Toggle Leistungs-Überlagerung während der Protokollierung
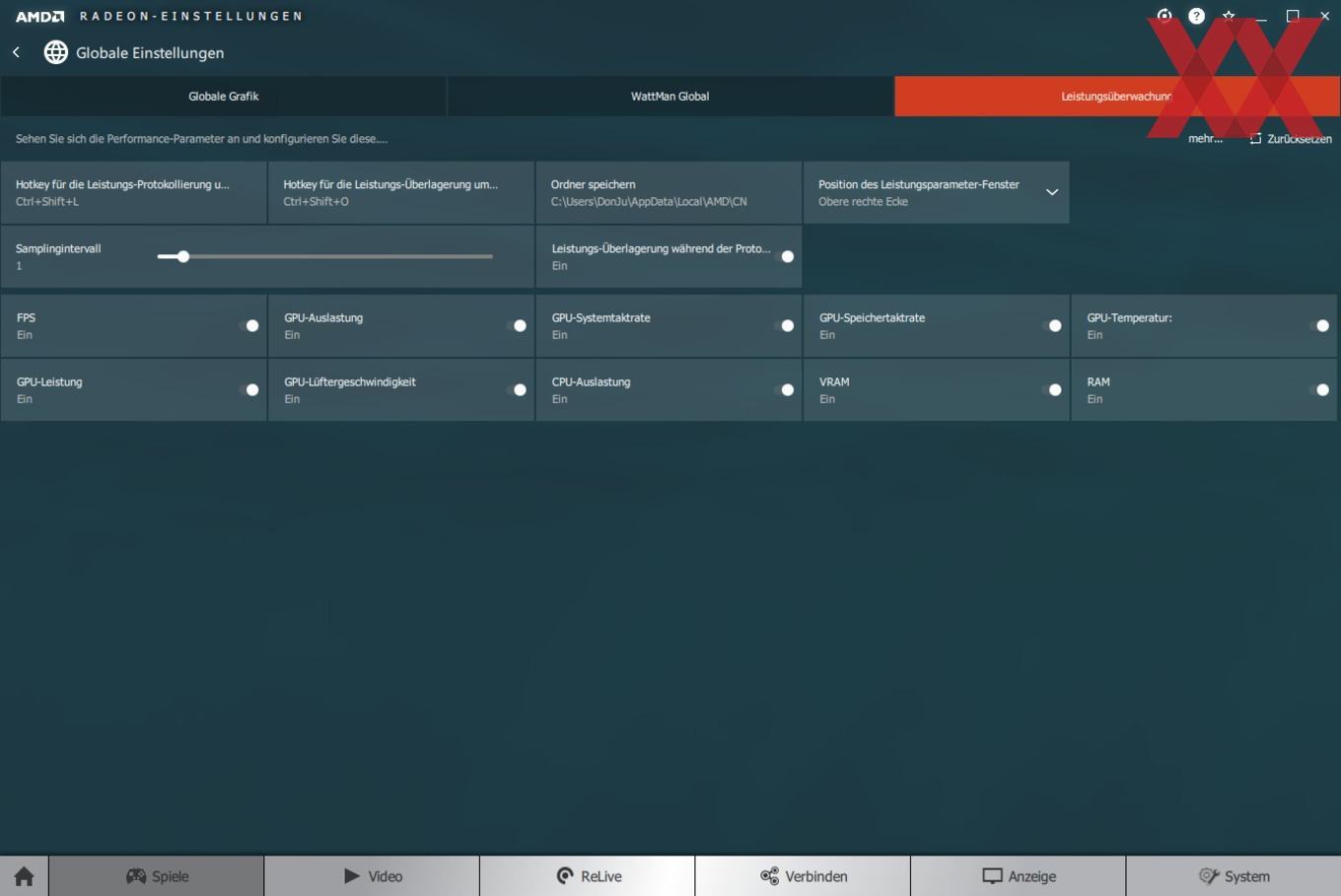Viewport: 1341px width, 896px height. point(784,256)
